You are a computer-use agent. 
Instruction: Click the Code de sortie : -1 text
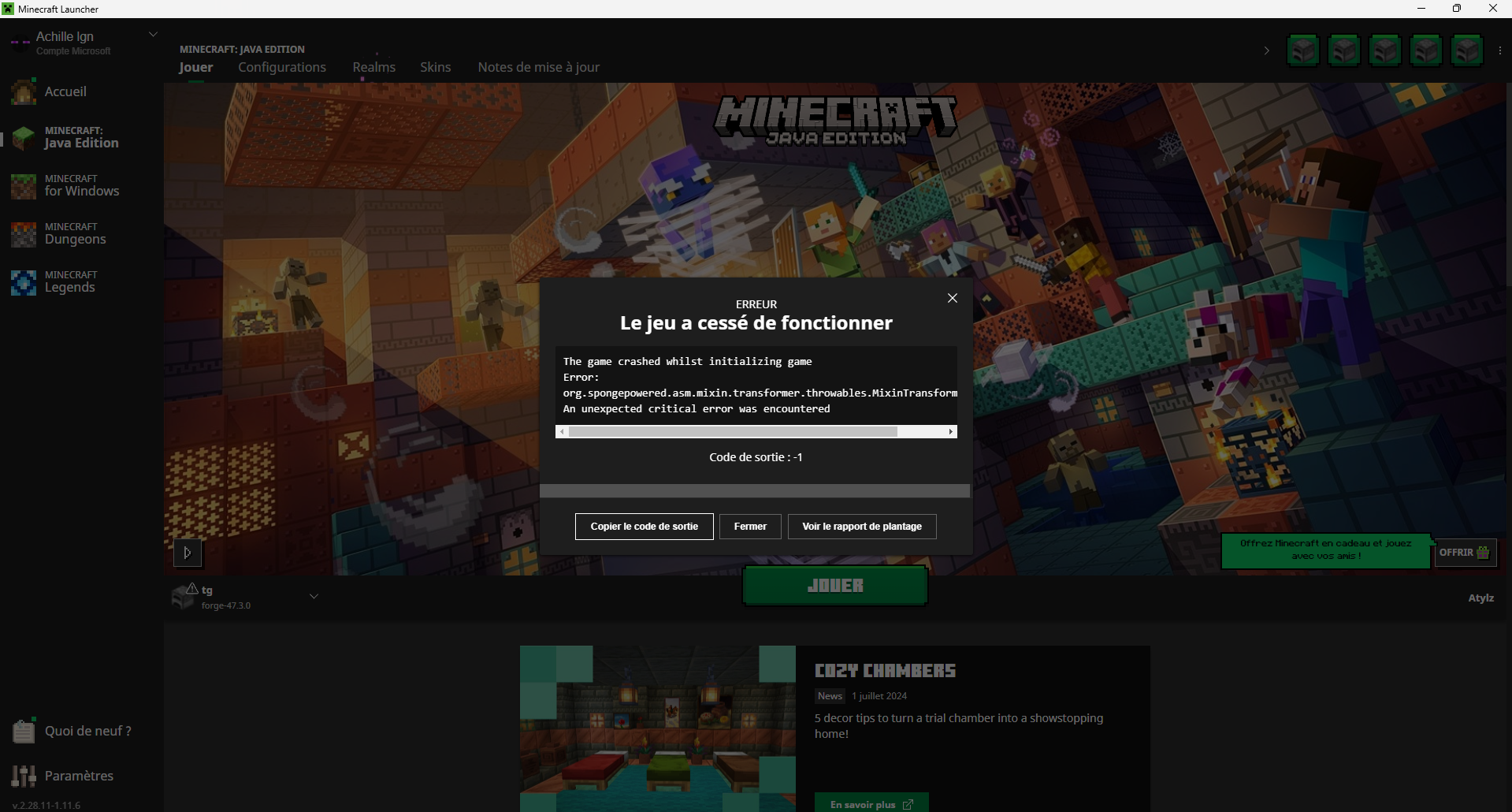(x=756, y=457)
